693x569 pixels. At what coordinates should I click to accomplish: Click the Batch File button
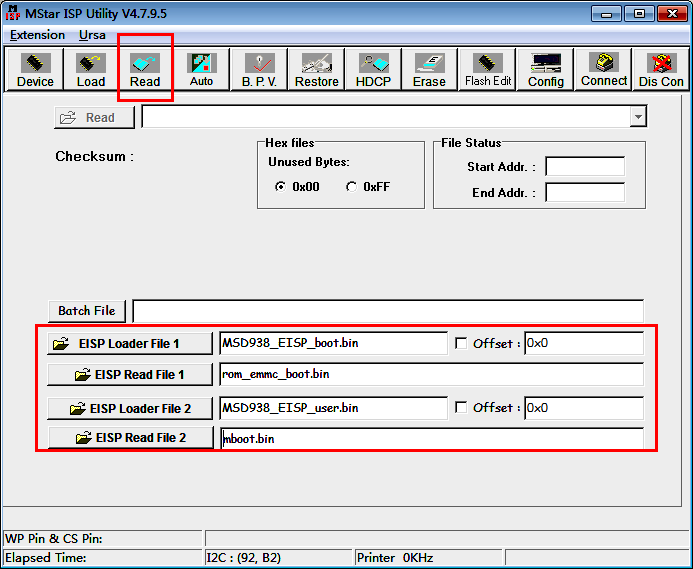click(87, 311)
